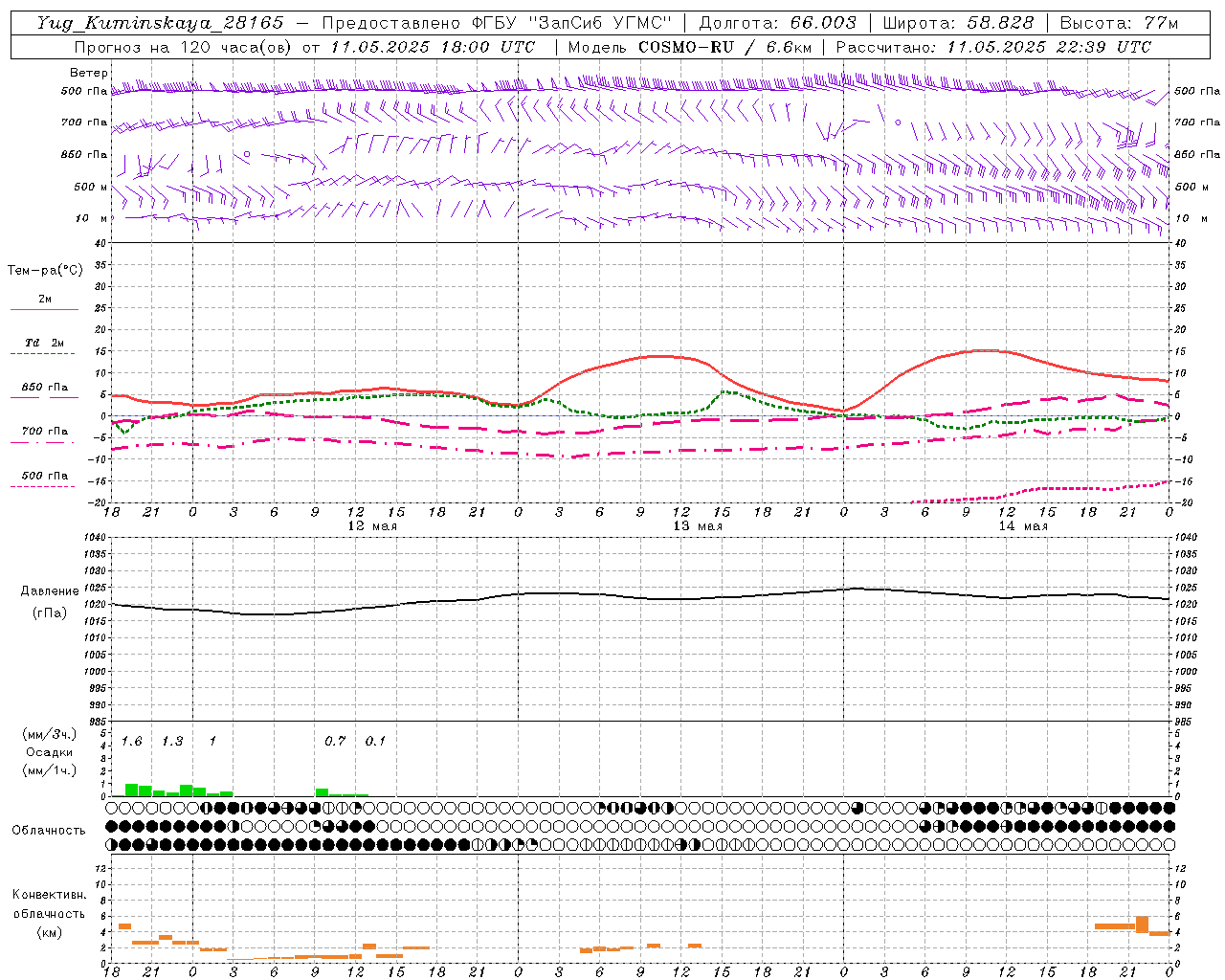This screenshot has height=980, width=1225.
Task: Click the '0.1' precipitation amount
Action: pyautogui.click(x=375, y=742)
